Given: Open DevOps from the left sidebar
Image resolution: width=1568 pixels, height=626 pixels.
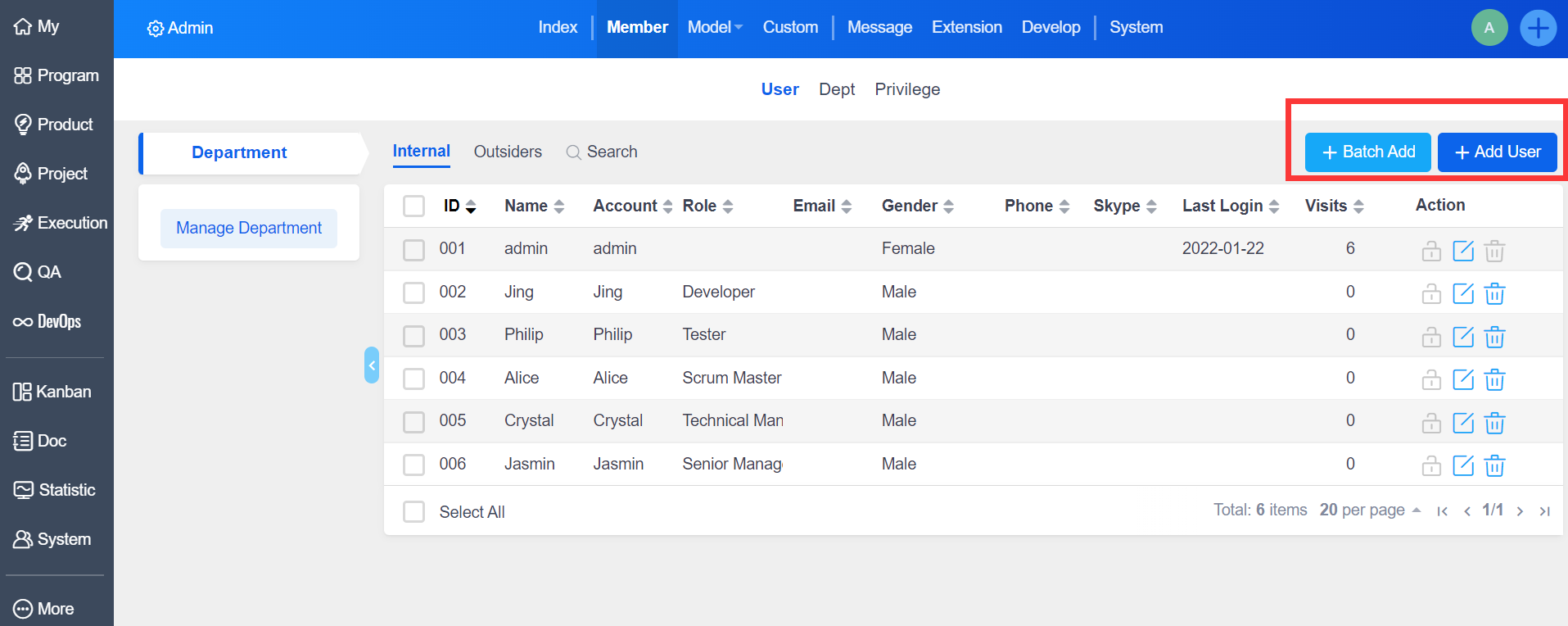Looking at the screenshot, I should coord(47,321).
